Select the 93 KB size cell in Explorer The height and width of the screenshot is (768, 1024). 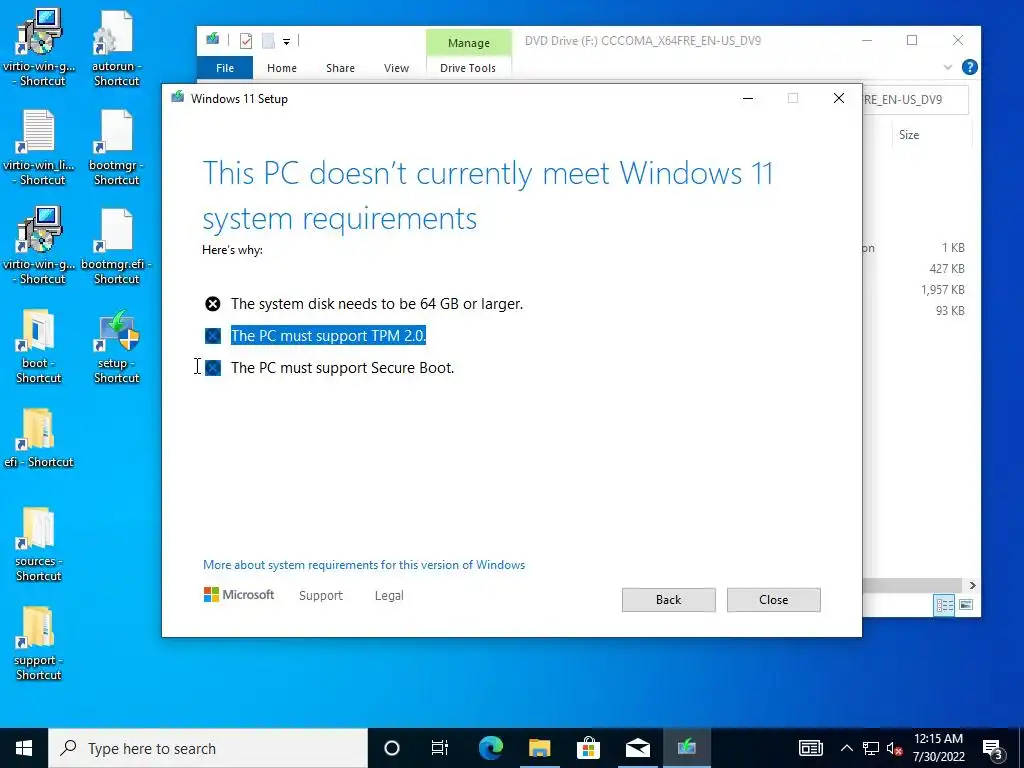click(x=950, y=310)
